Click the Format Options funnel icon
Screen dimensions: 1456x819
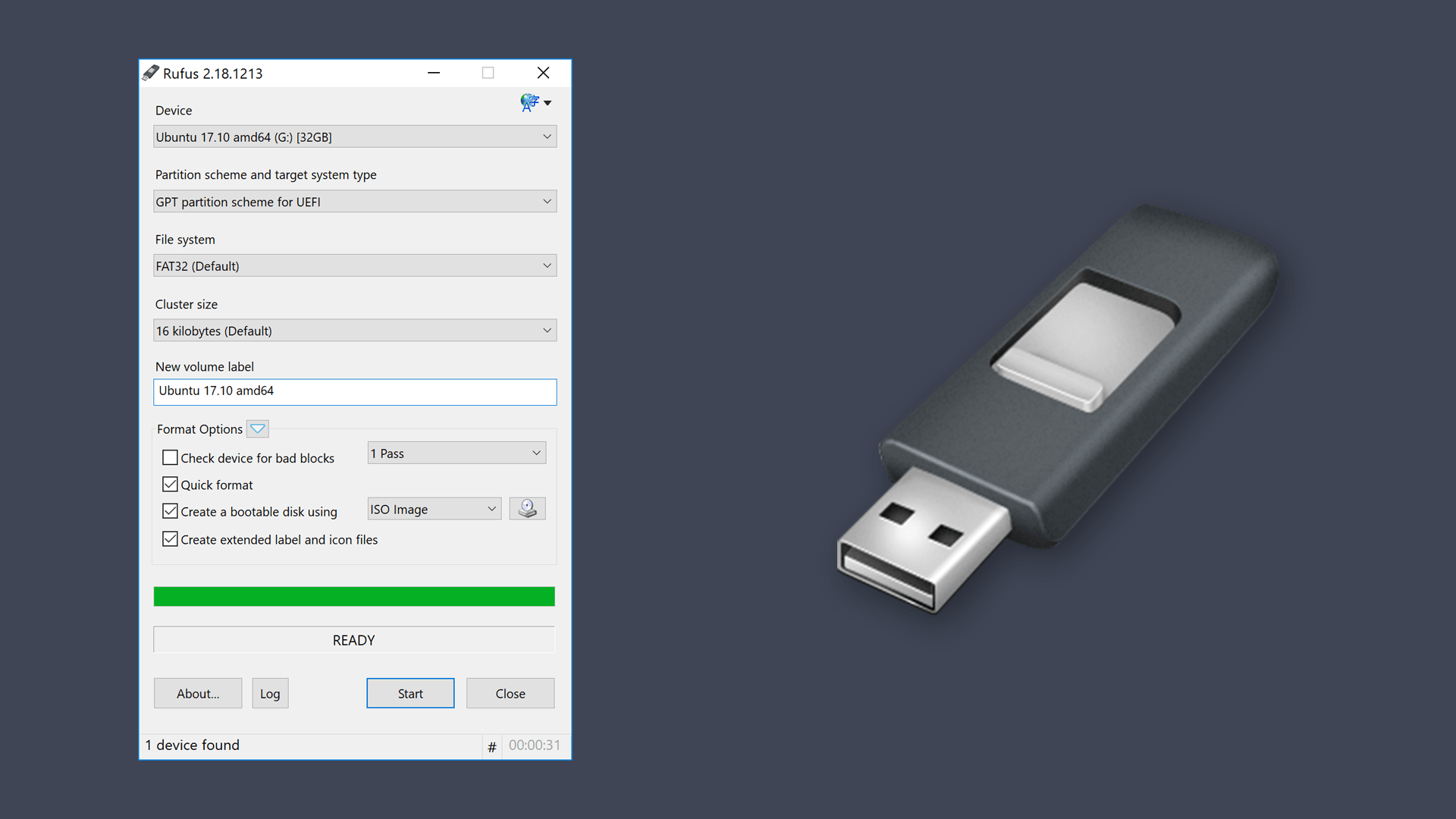tap(257, 429)
